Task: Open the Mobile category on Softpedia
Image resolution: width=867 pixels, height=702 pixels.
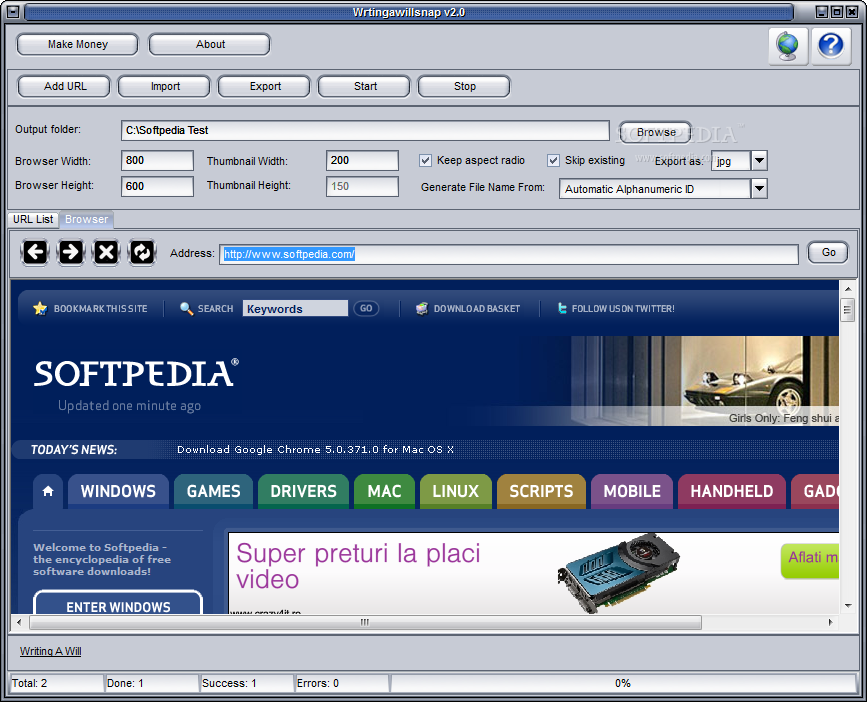Action: [x=632, y=491]
